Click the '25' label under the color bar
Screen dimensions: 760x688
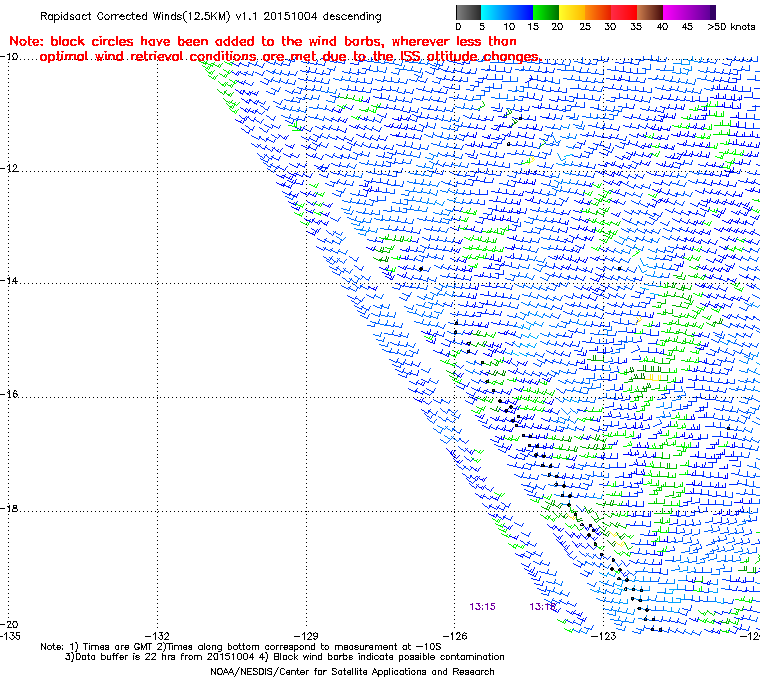point(585,27)
